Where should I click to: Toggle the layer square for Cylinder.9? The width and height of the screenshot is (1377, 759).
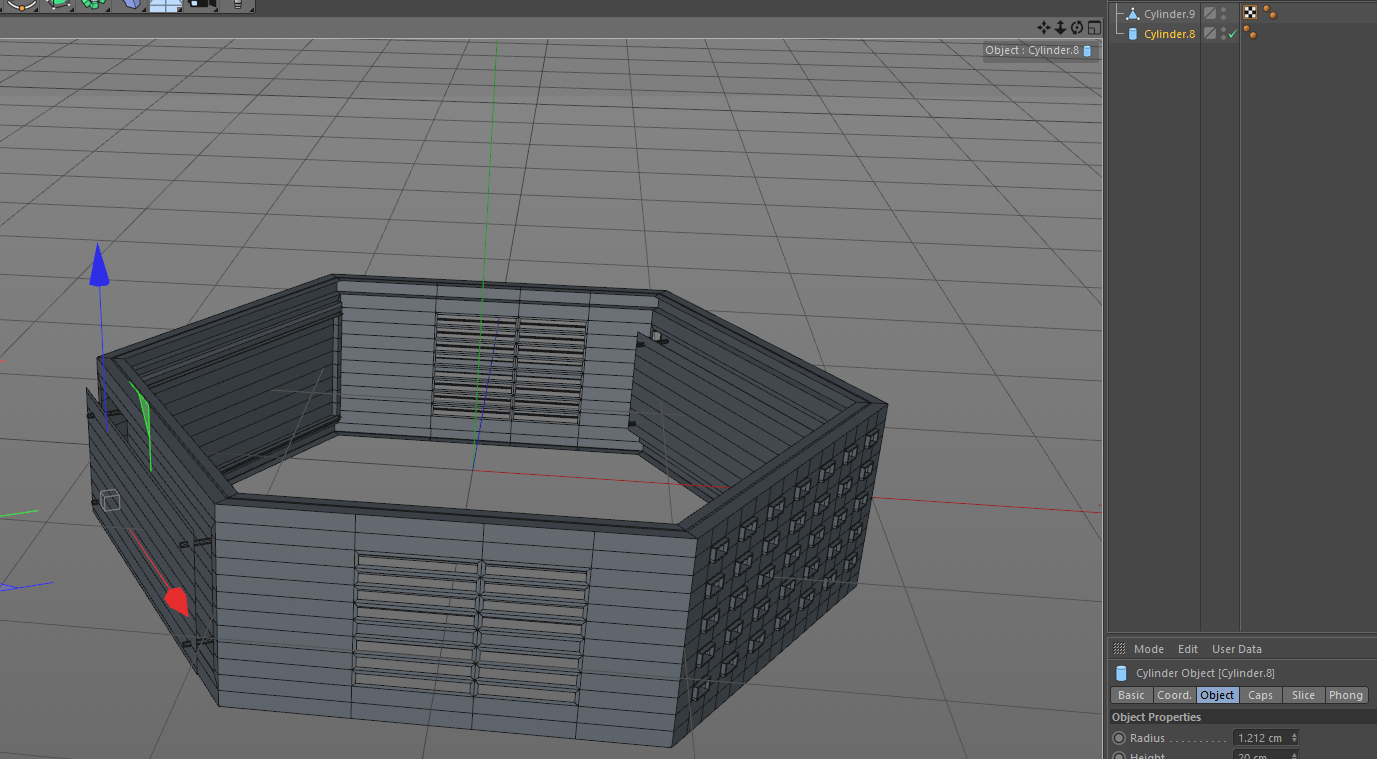tap(1210, 14)
